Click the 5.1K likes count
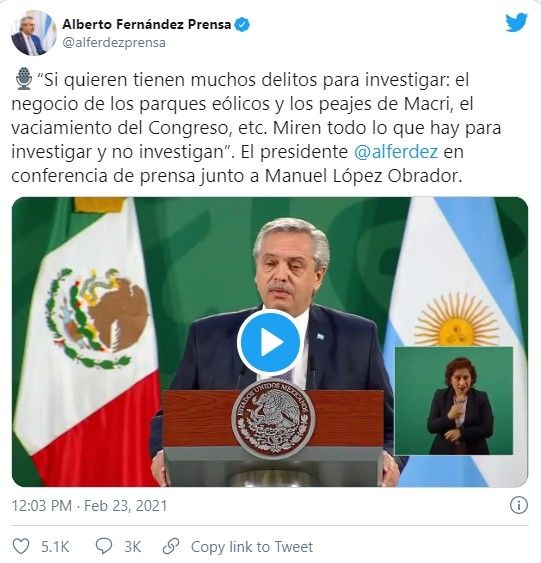This screenshot has width=541, height=563. (x=55, y=547)
